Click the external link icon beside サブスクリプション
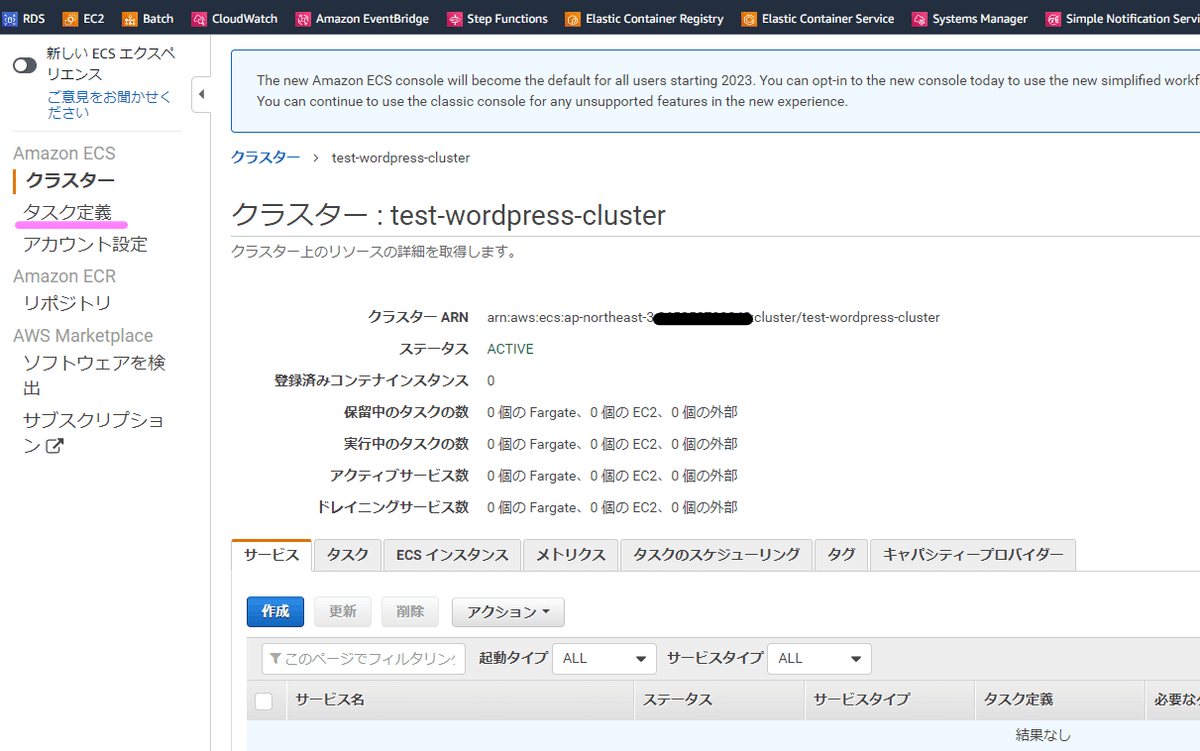Viewport: 1200px width, 751px height. (55, 446)
